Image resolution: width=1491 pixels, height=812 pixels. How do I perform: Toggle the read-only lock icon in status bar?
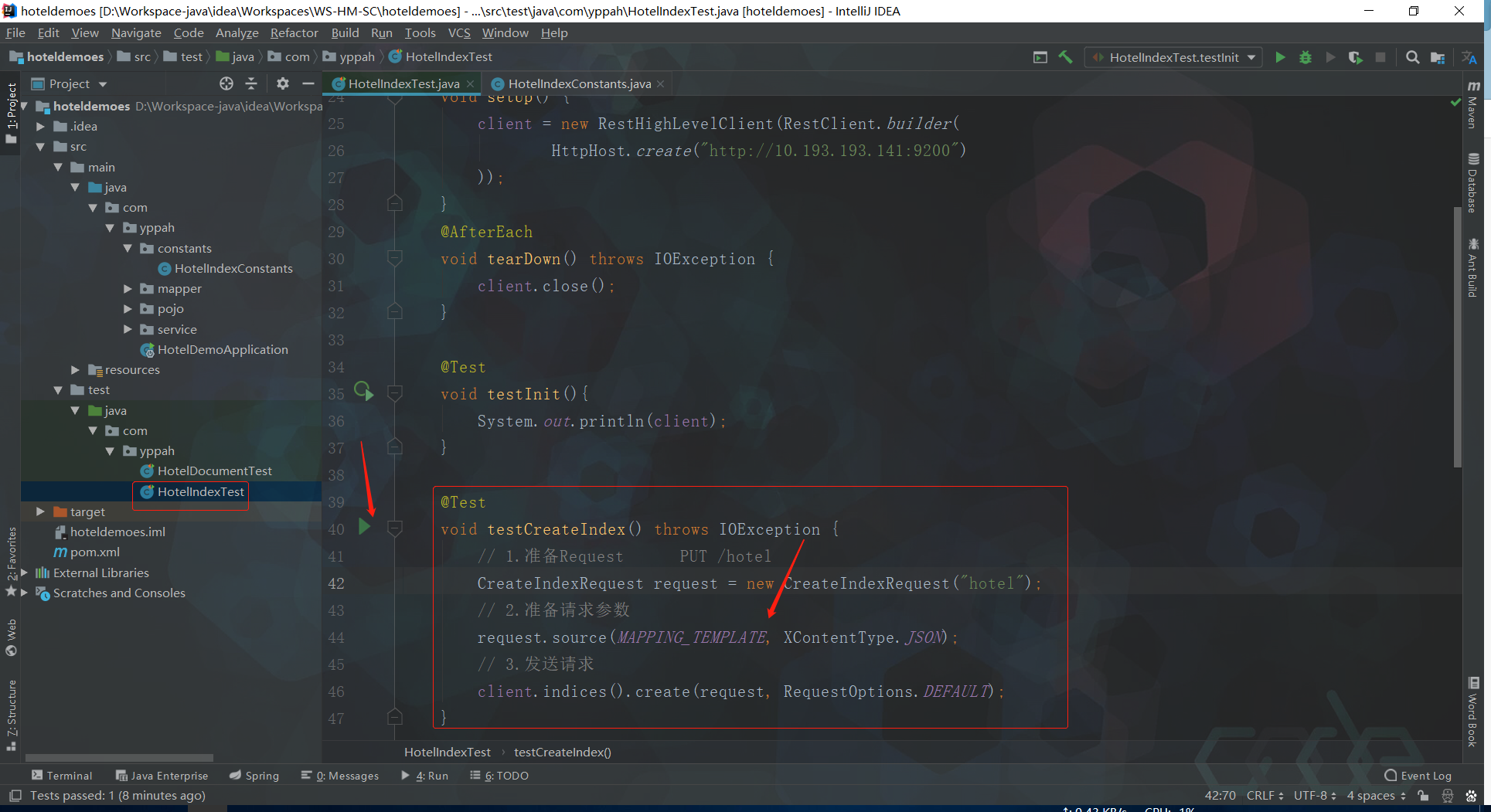click(1423, 796)
